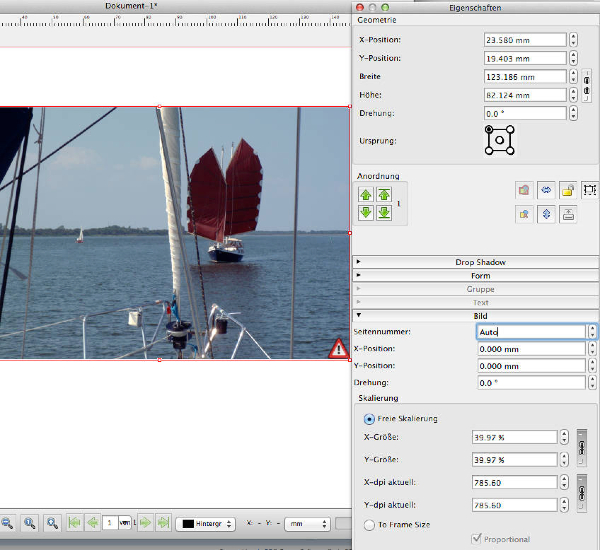The height and width of the screenshot is (550, 600).
Task: Select the Freie Skalierung radio button
Action: (370, 418)
